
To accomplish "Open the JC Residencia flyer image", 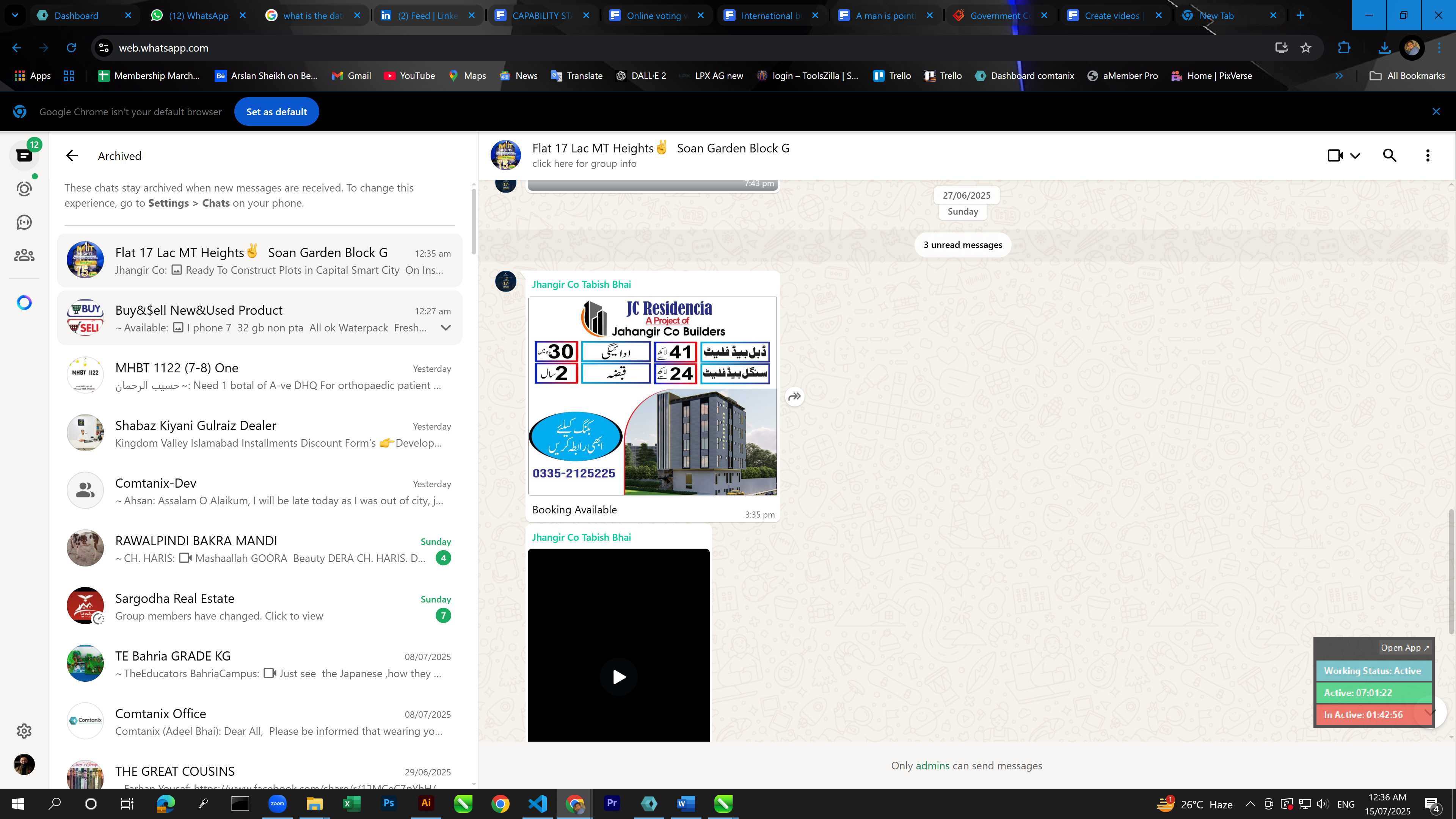I will point(652,395).
